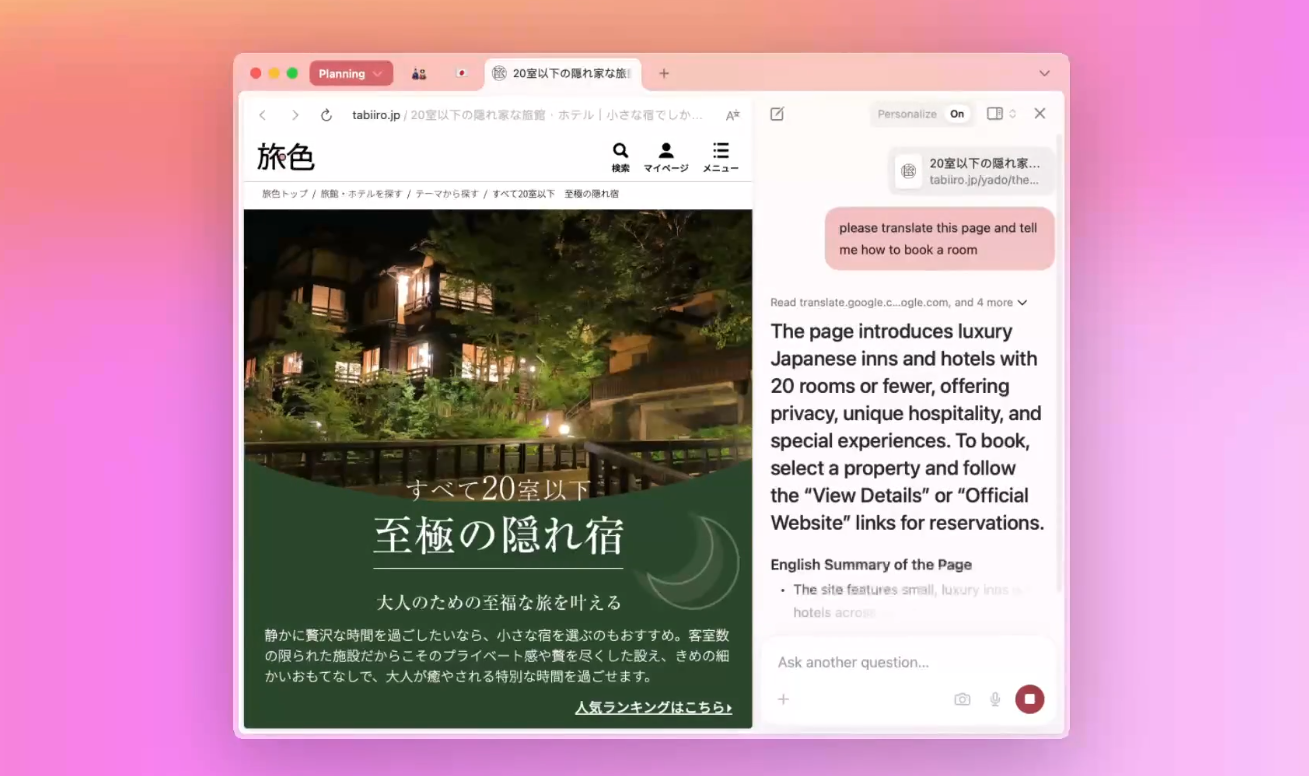Go back with the left arrow button
This screenshot has height=776, width=1309.
[x=262, y=115]
